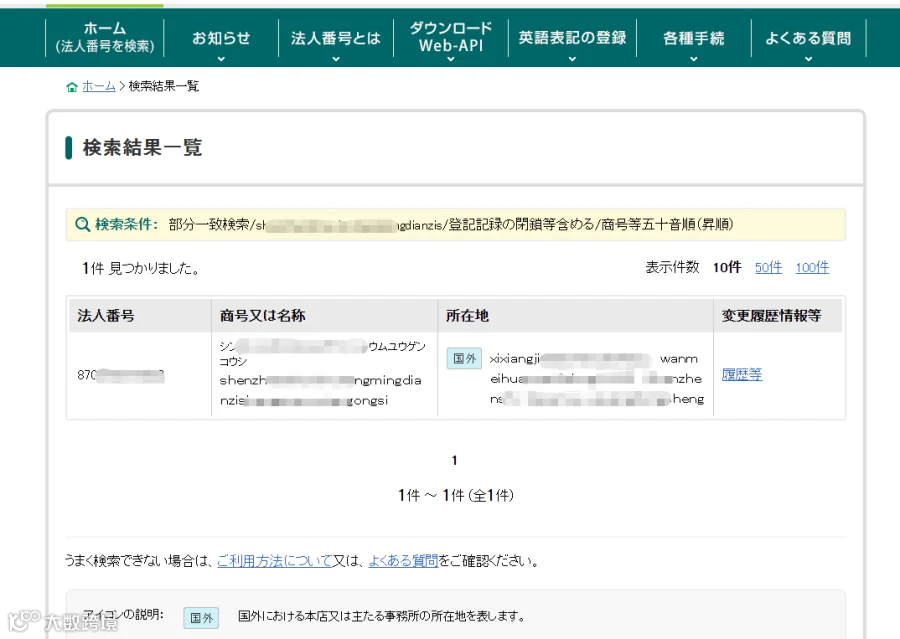Viewport: 900px width, 639px height.
Task: Open the ホーム (法人番号を検索) nav item
Action: (x=104, y=37)
